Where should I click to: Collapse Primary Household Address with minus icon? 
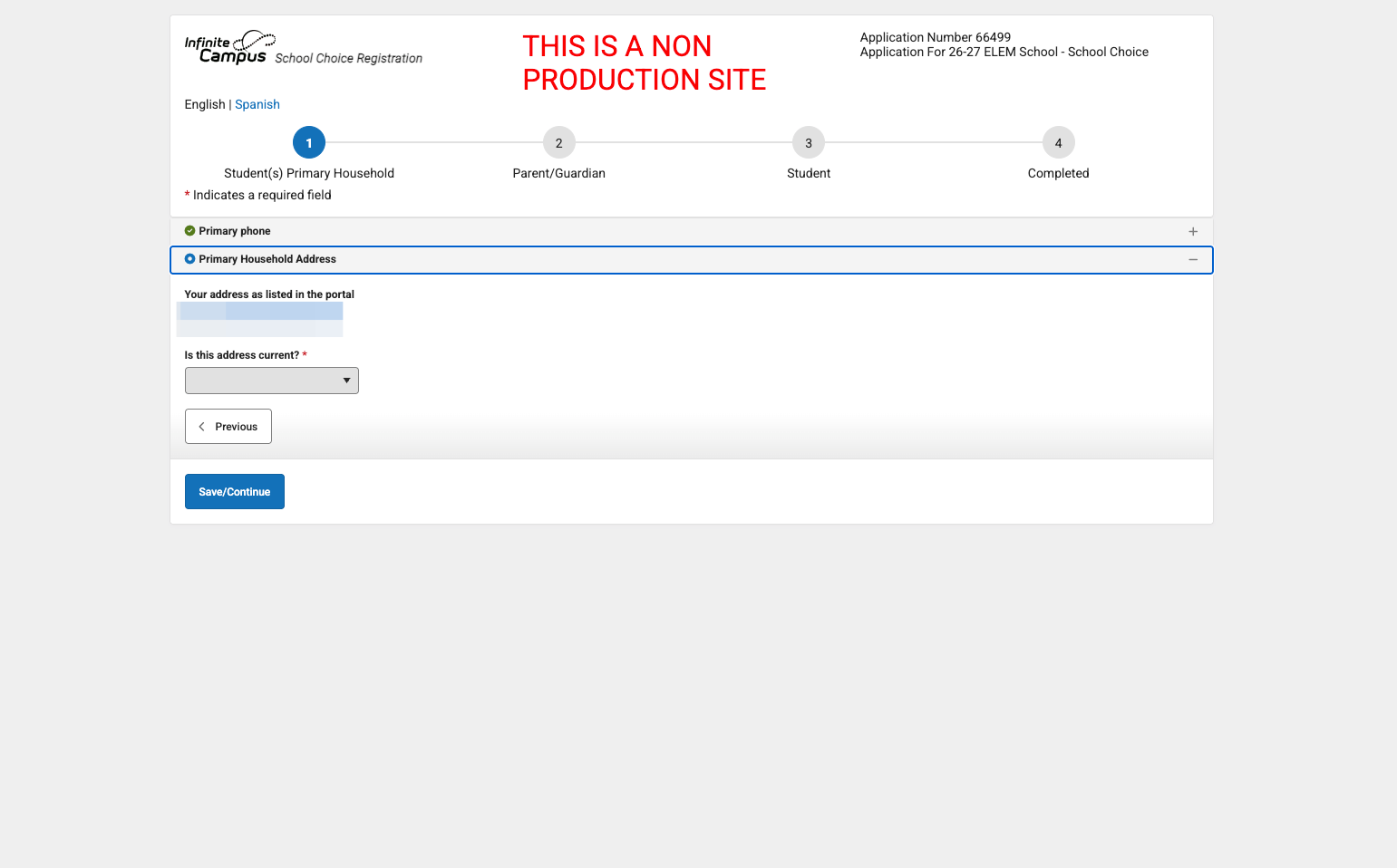(1193, 260)
